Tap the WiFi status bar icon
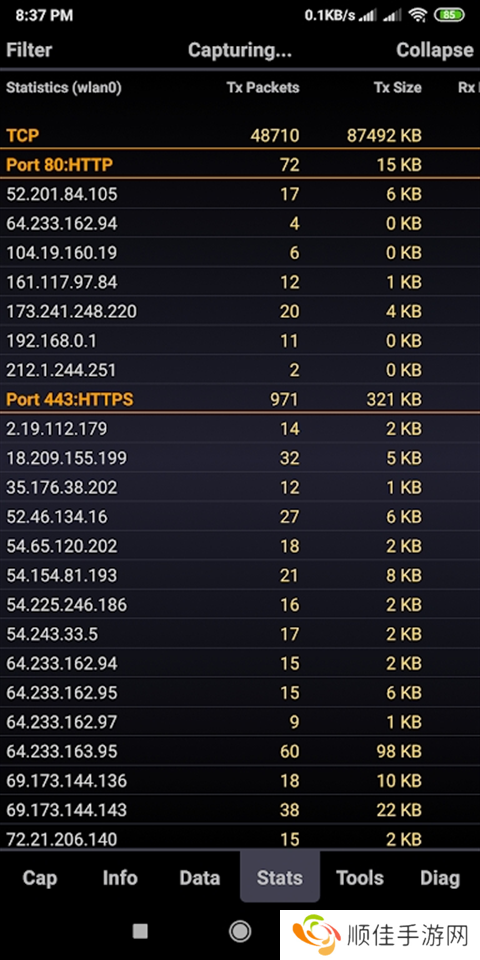Viewport: 480px width, 960px height. (x=418, y=15)
